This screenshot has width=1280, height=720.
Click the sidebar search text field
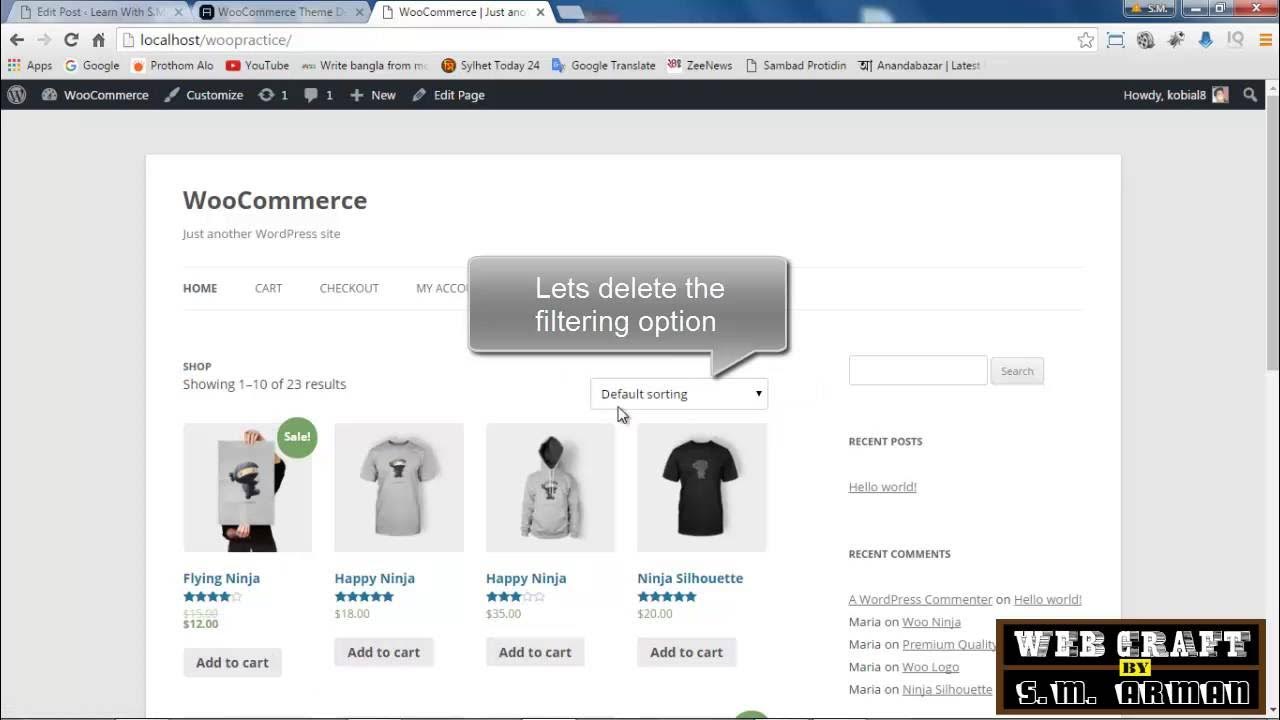tap(918, 370)
